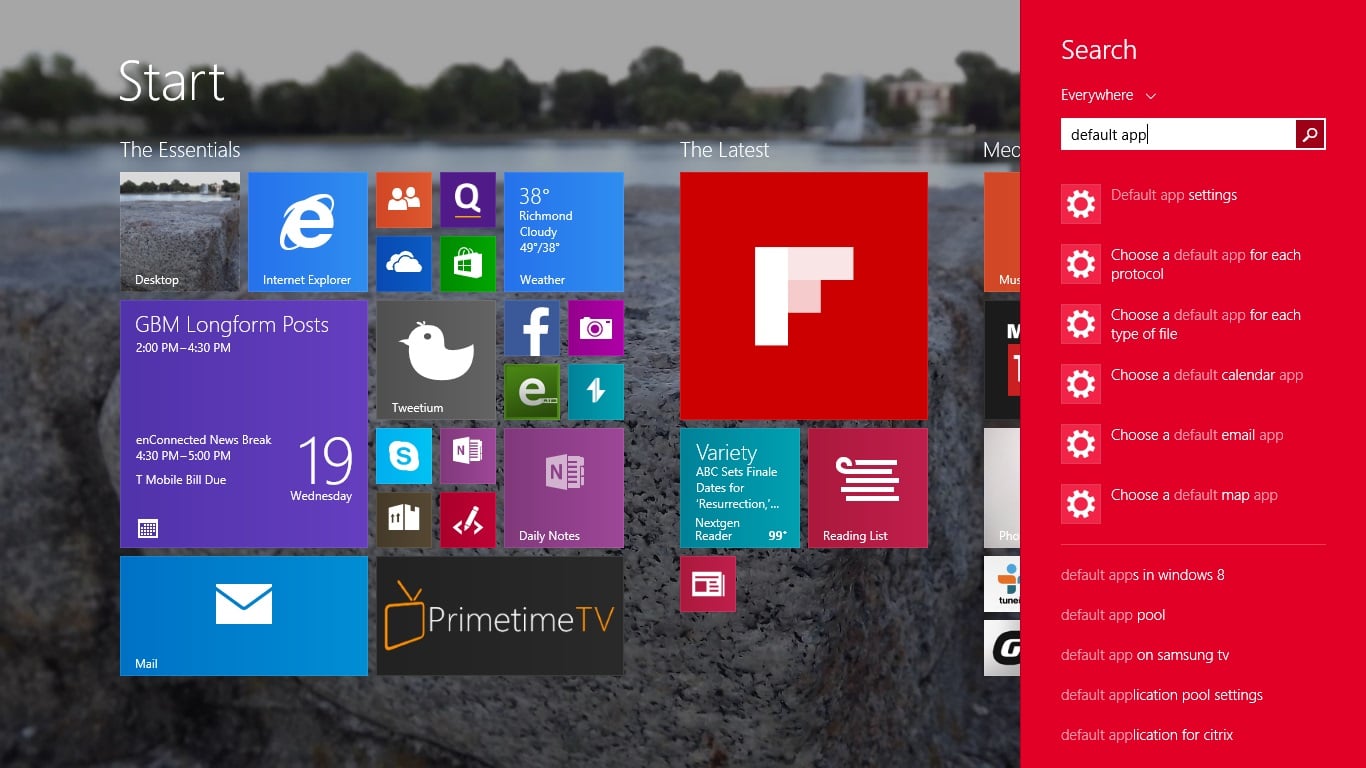
Task: Open the Internet Explorer tile
Action: (307, 232)
